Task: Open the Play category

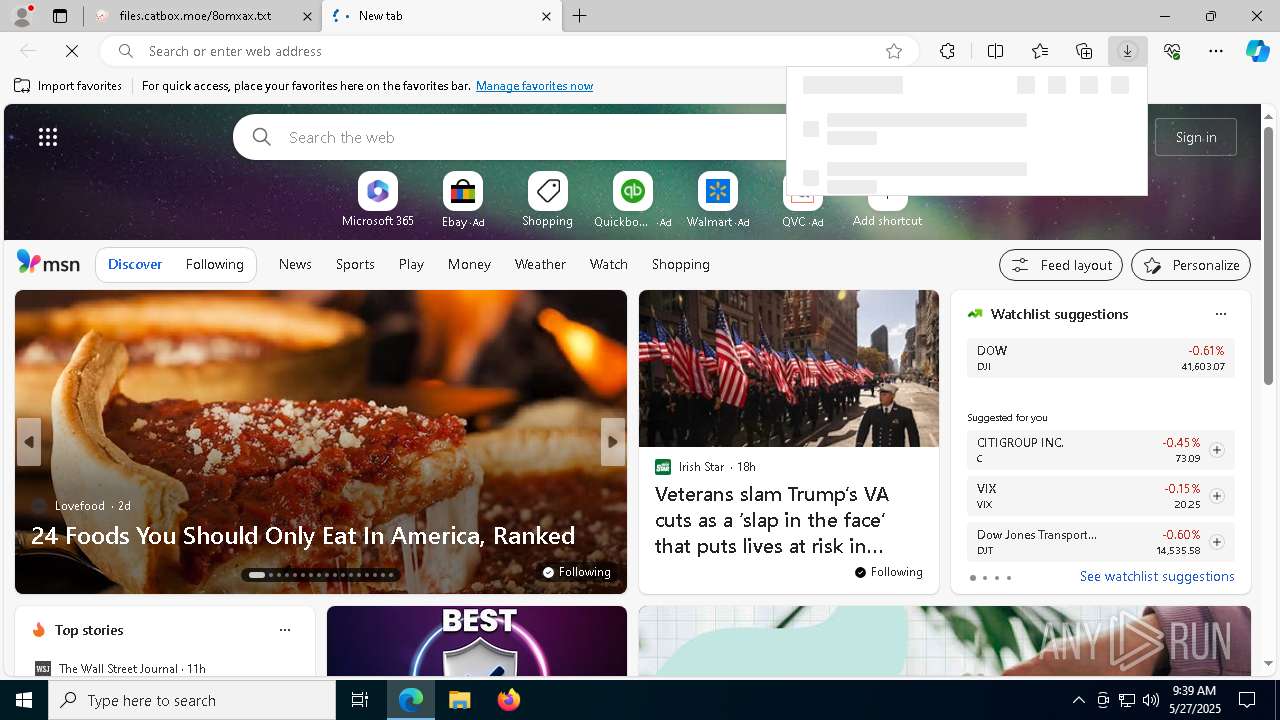Action: coord(411,264)
